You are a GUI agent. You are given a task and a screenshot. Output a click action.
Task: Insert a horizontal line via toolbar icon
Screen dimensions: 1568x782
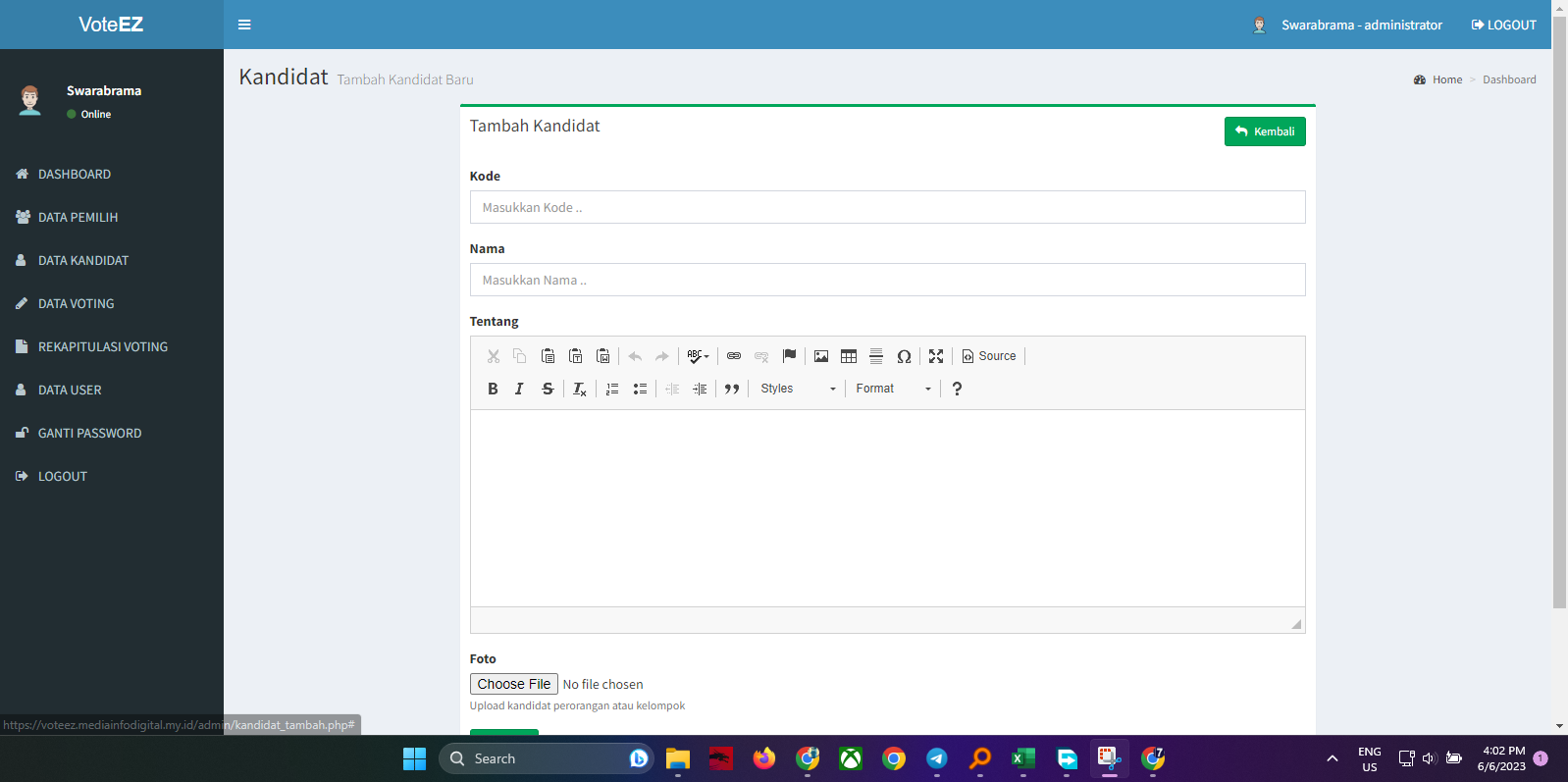tap(876, 356)
